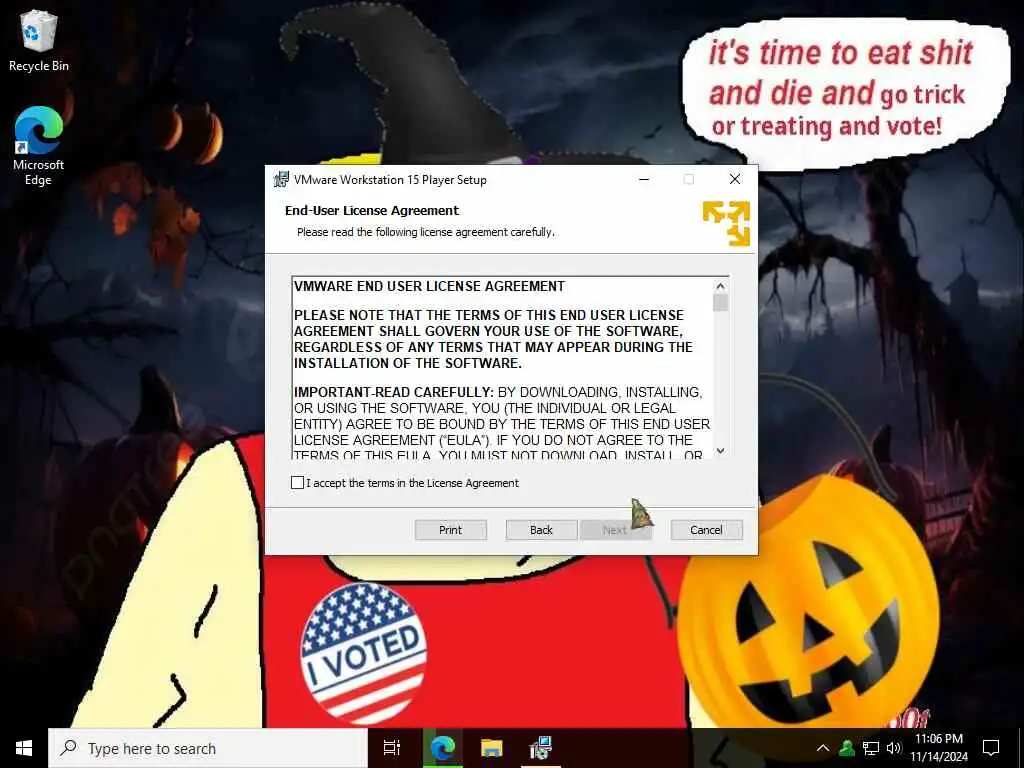Viewport: 1024px width, 768px height.
Task: Click the "VMWARE END USER LICENSE AGREEMENT" heading
Action: [429, 287]
